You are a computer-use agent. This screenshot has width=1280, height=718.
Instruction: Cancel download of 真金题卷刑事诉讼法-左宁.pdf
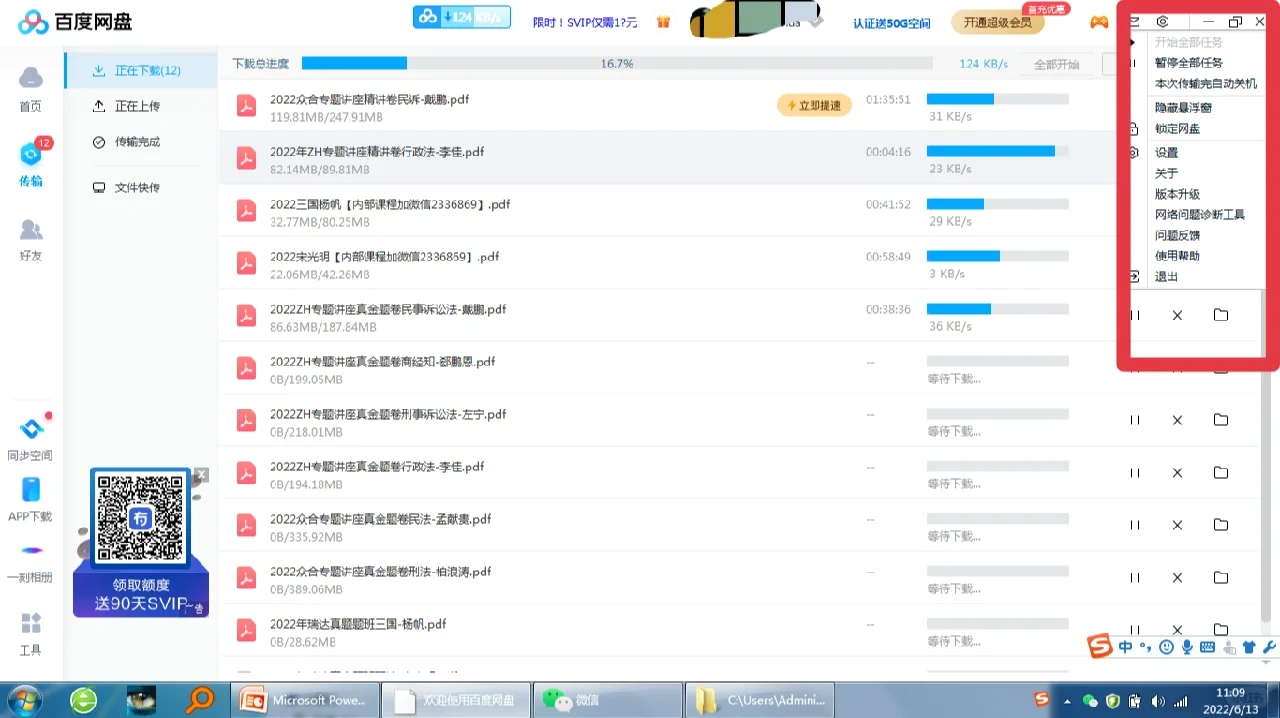coord(1177,420)
